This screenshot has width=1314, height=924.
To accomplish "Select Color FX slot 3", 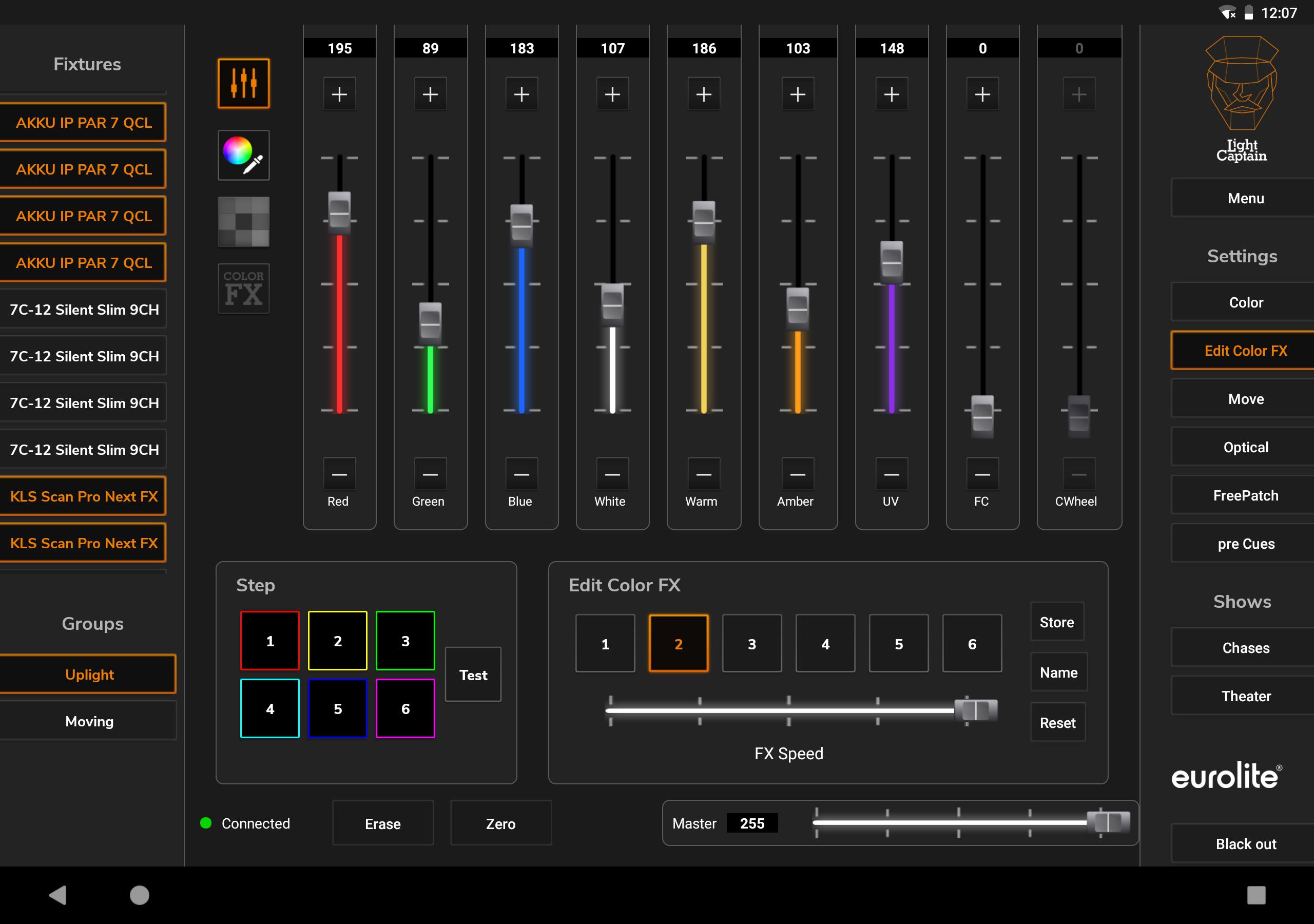I will pyautogui.click(x=752, y=644).
